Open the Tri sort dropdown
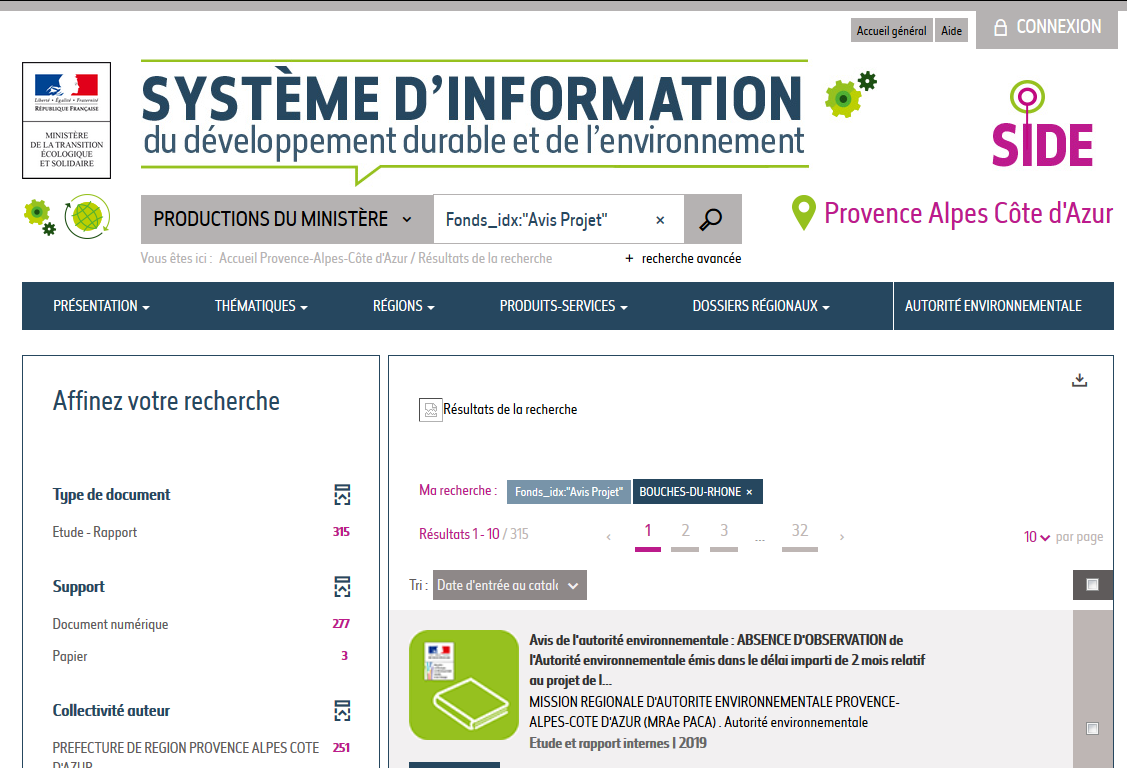This screenshot has height=782, width=1127. click(x=510, y=585)
